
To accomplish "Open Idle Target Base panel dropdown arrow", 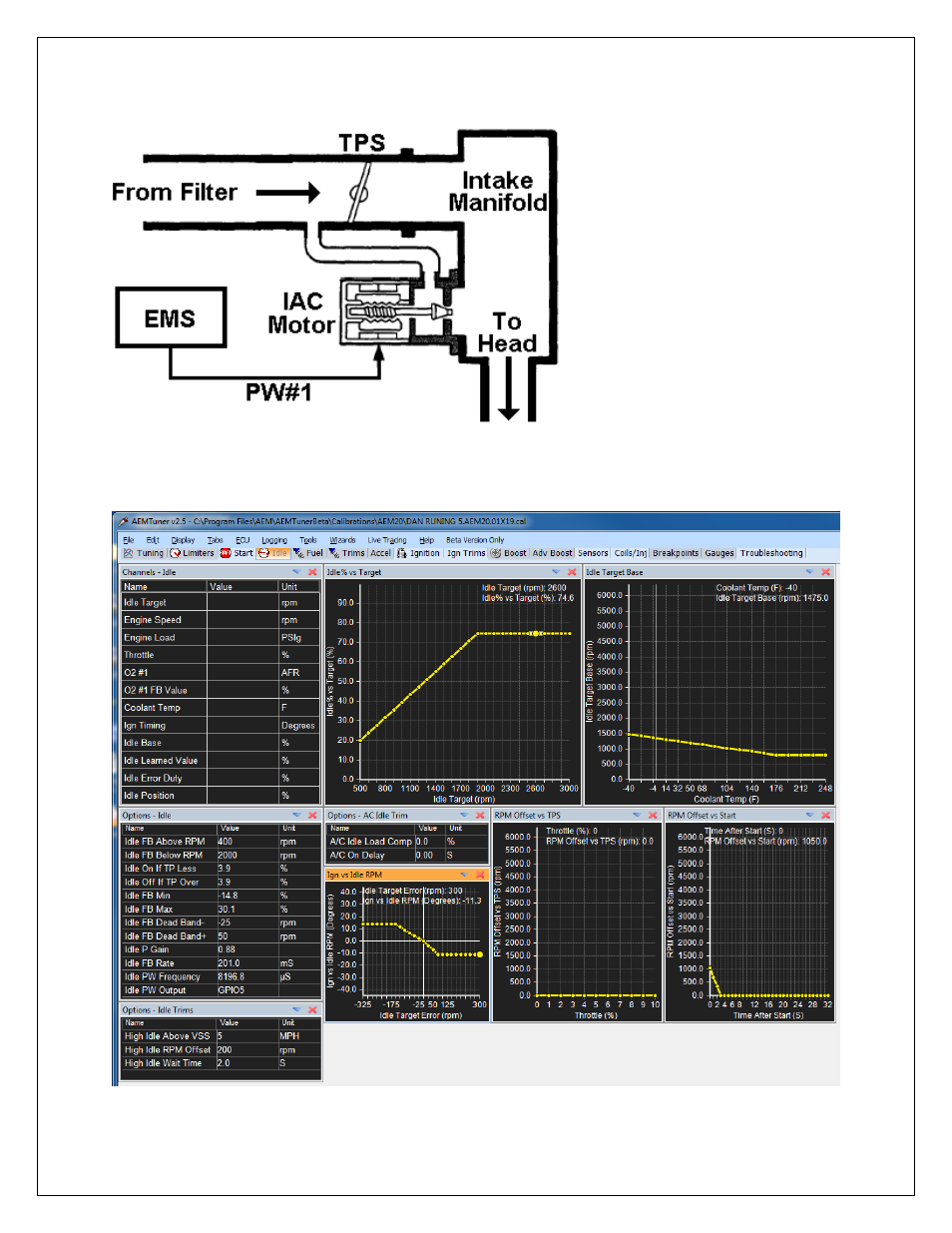I will [x=809, y=572].
